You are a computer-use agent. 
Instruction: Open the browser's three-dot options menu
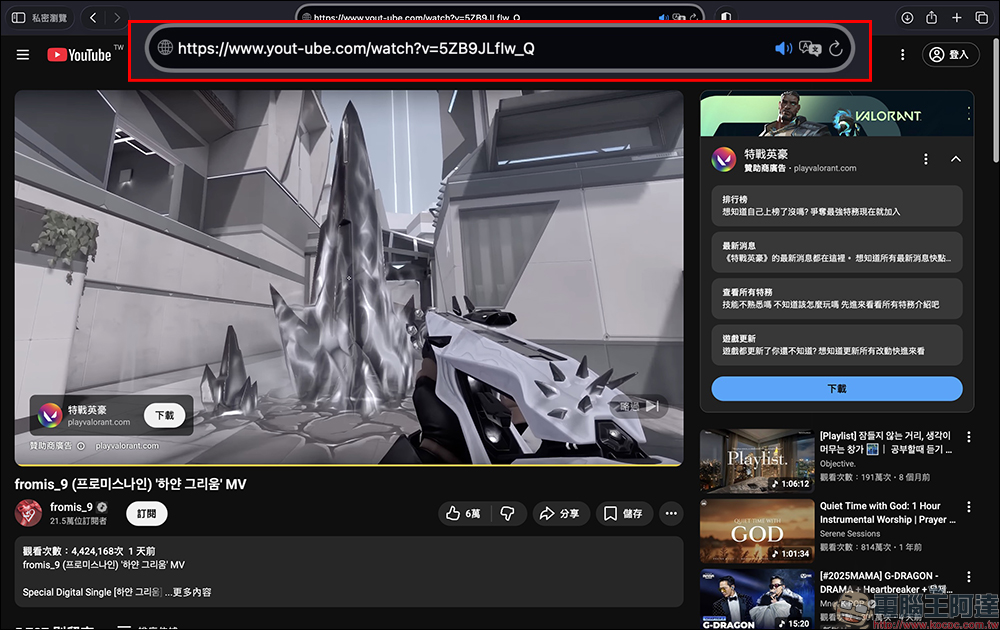[x=903, y=55]
